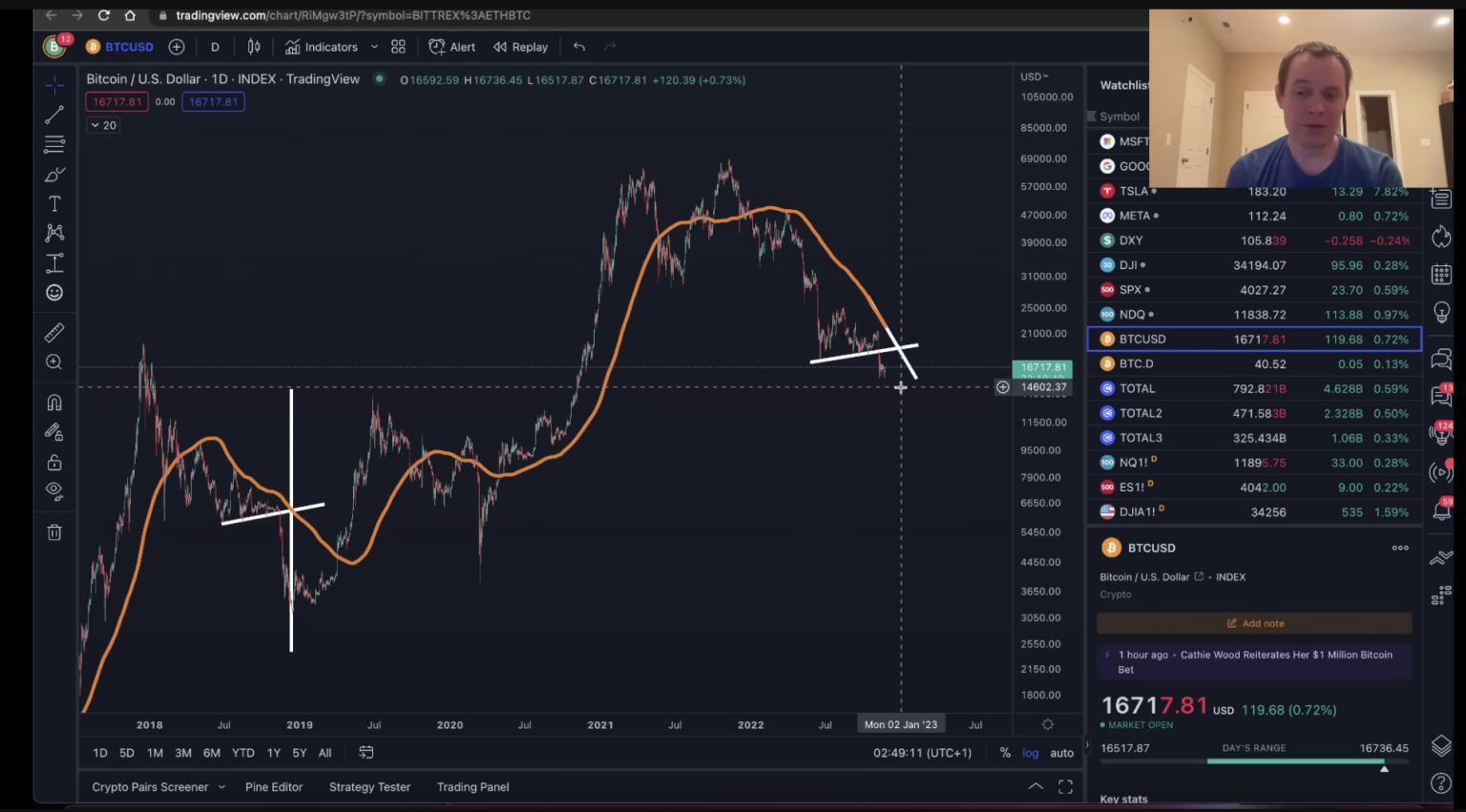Select the 5D date range
1466x812 pixels.
coord(127,753)
